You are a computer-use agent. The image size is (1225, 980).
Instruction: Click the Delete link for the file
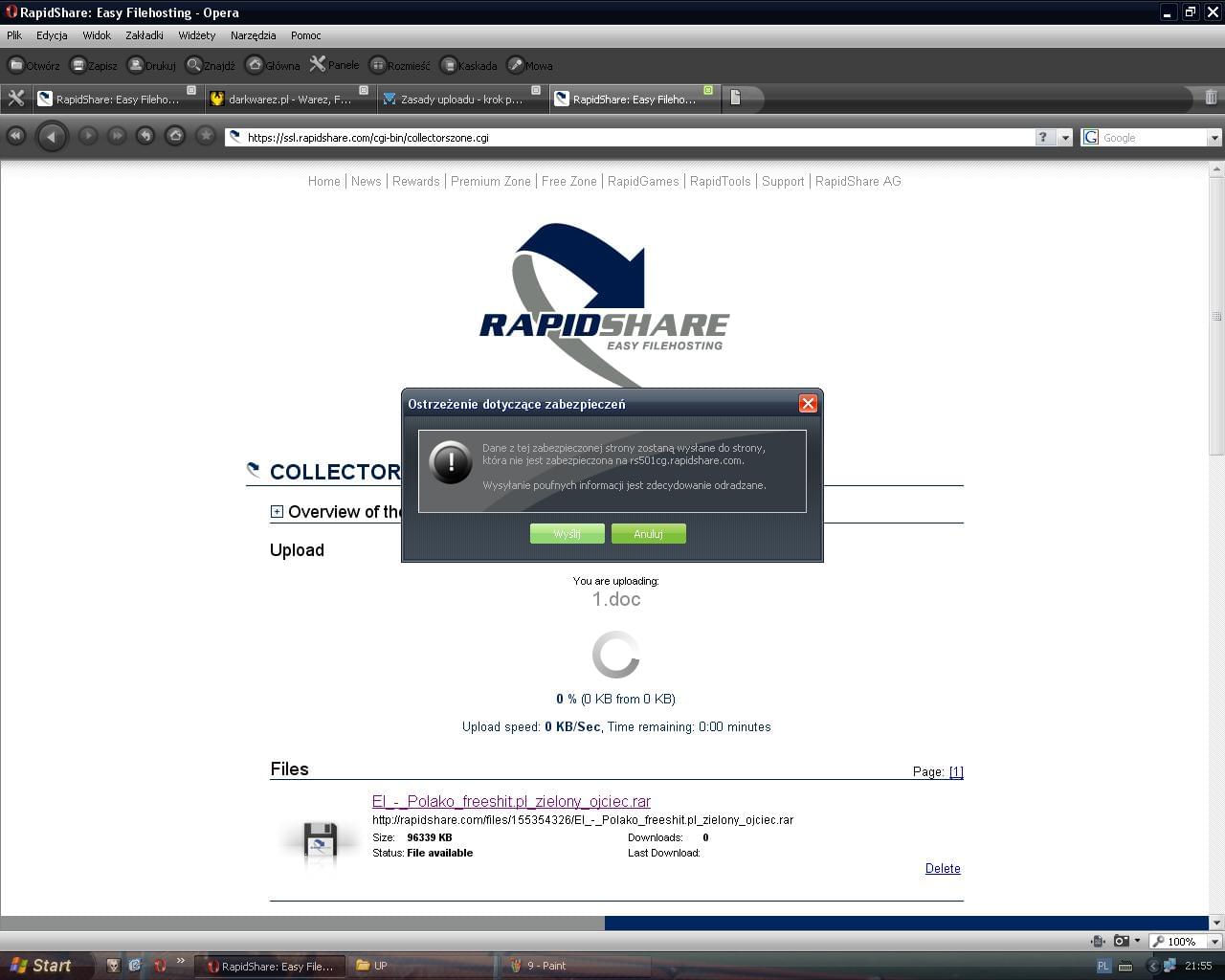[943, 868]
